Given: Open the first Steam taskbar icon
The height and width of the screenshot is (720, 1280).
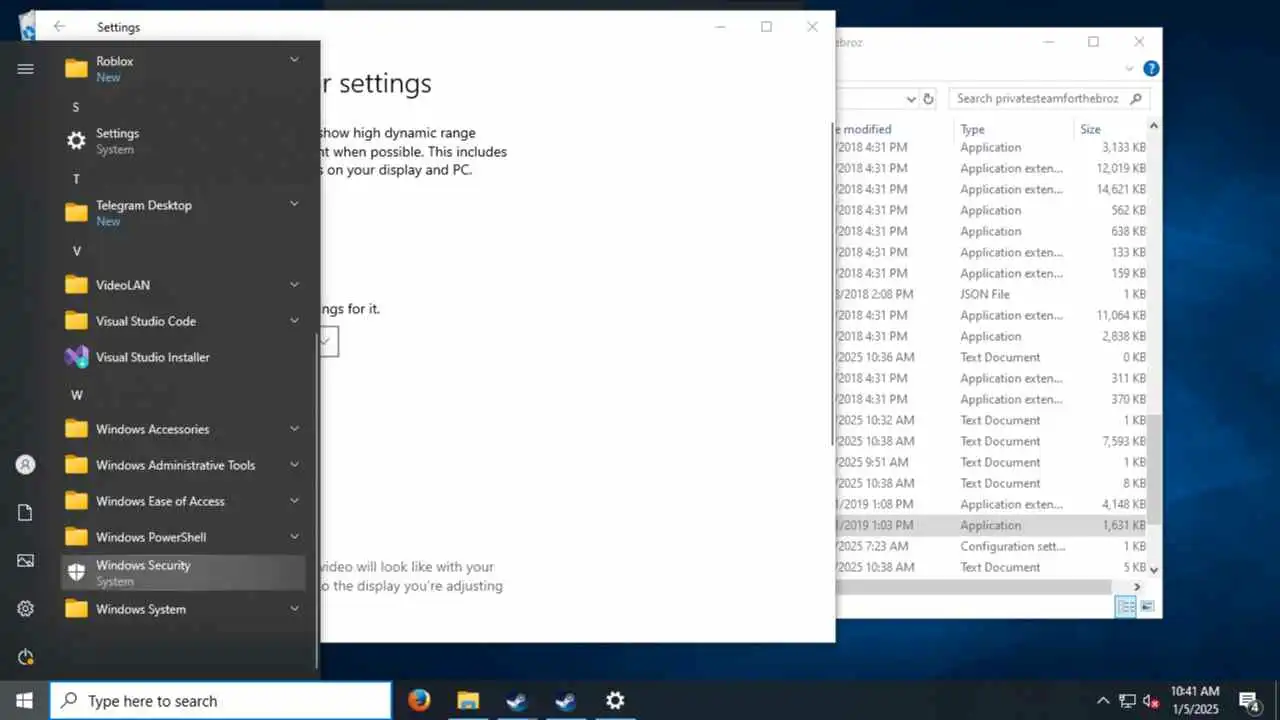Looking at the screenshot, I should pyautogui.click(x=517, y=700).
